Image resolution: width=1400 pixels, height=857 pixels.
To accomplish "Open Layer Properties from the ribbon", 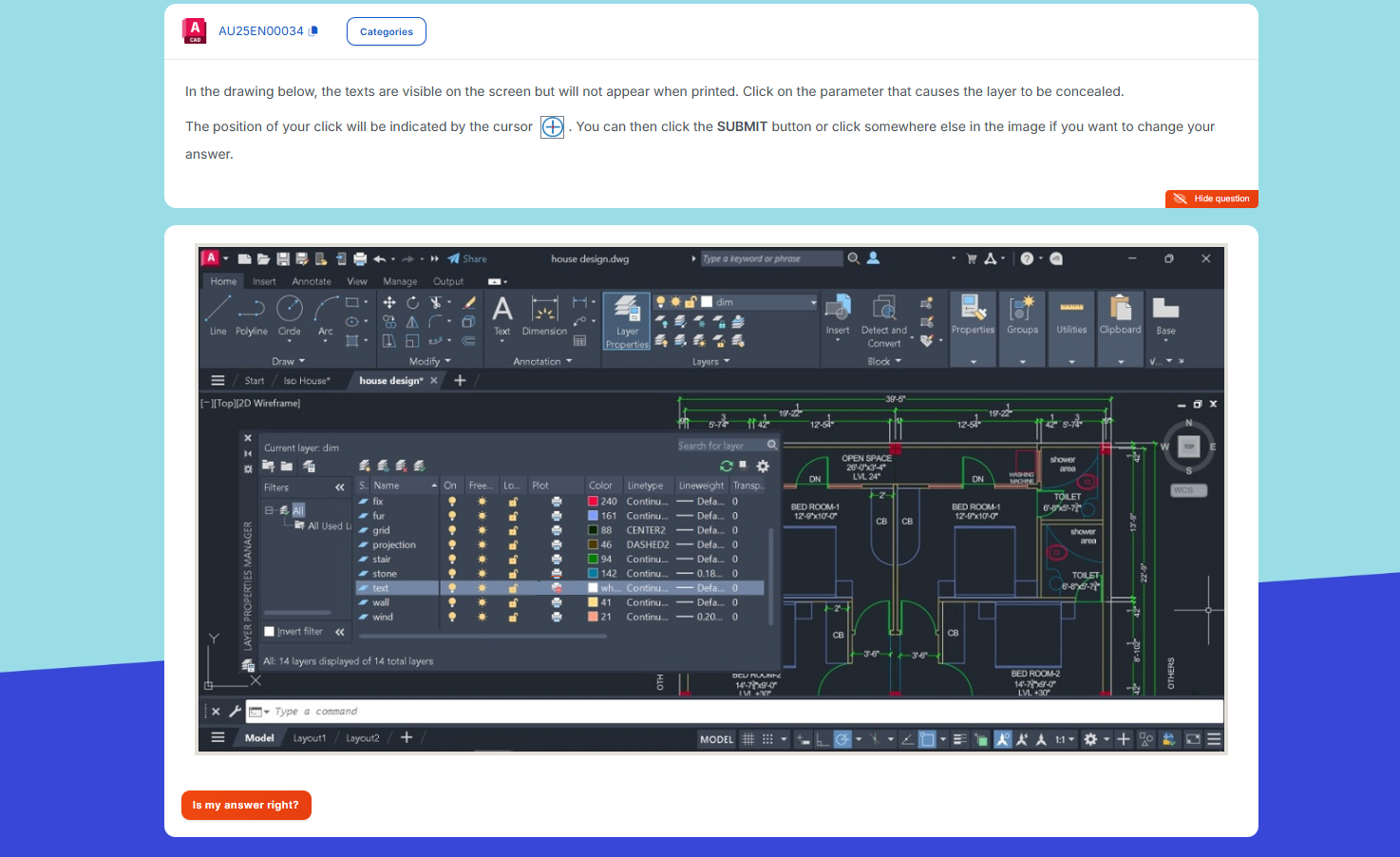I will pos(627,321).
